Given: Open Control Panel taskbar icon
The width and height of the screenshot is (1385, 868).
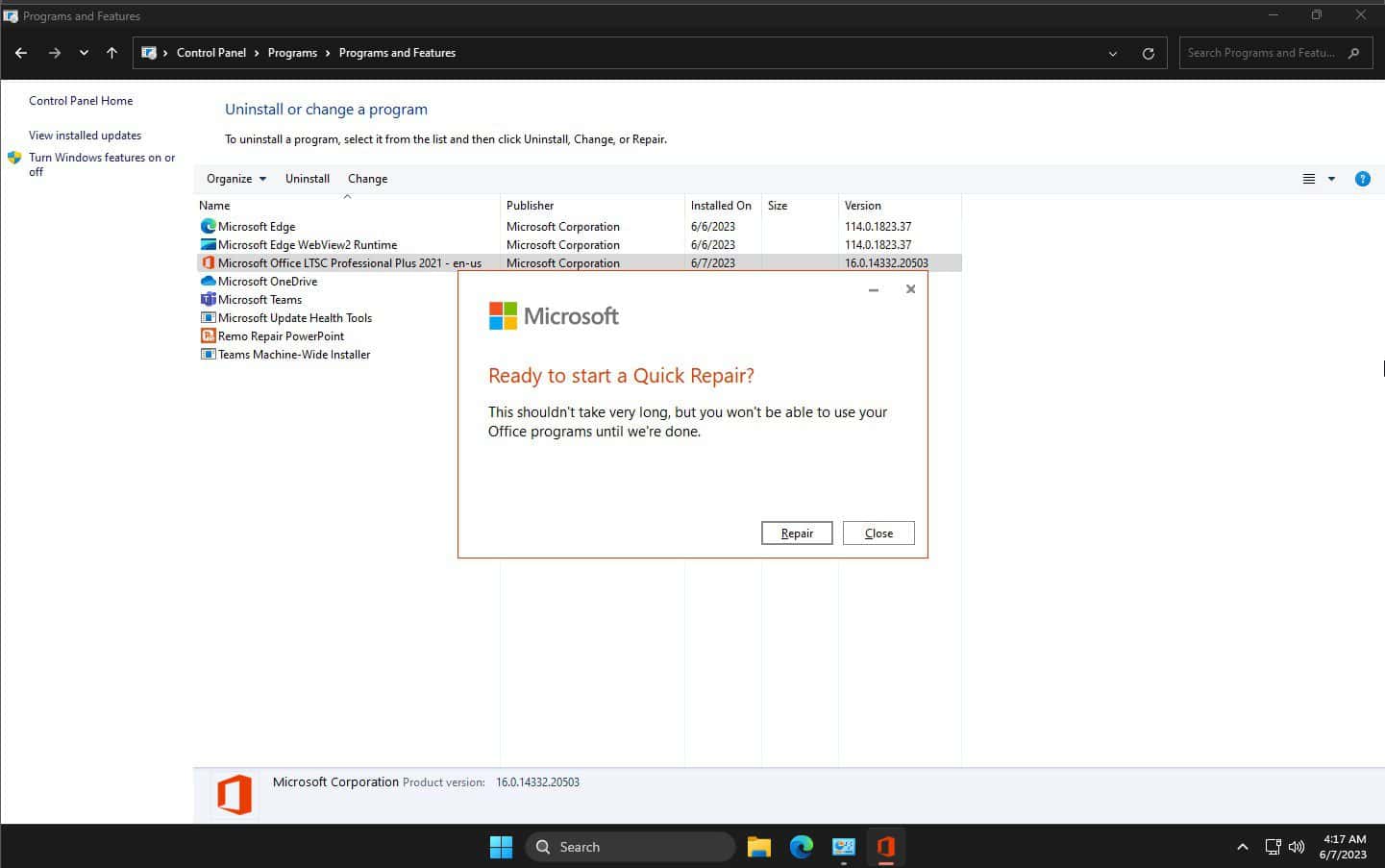Looking at the screenshot, I should pyautogui.click(x=844, y=847).
